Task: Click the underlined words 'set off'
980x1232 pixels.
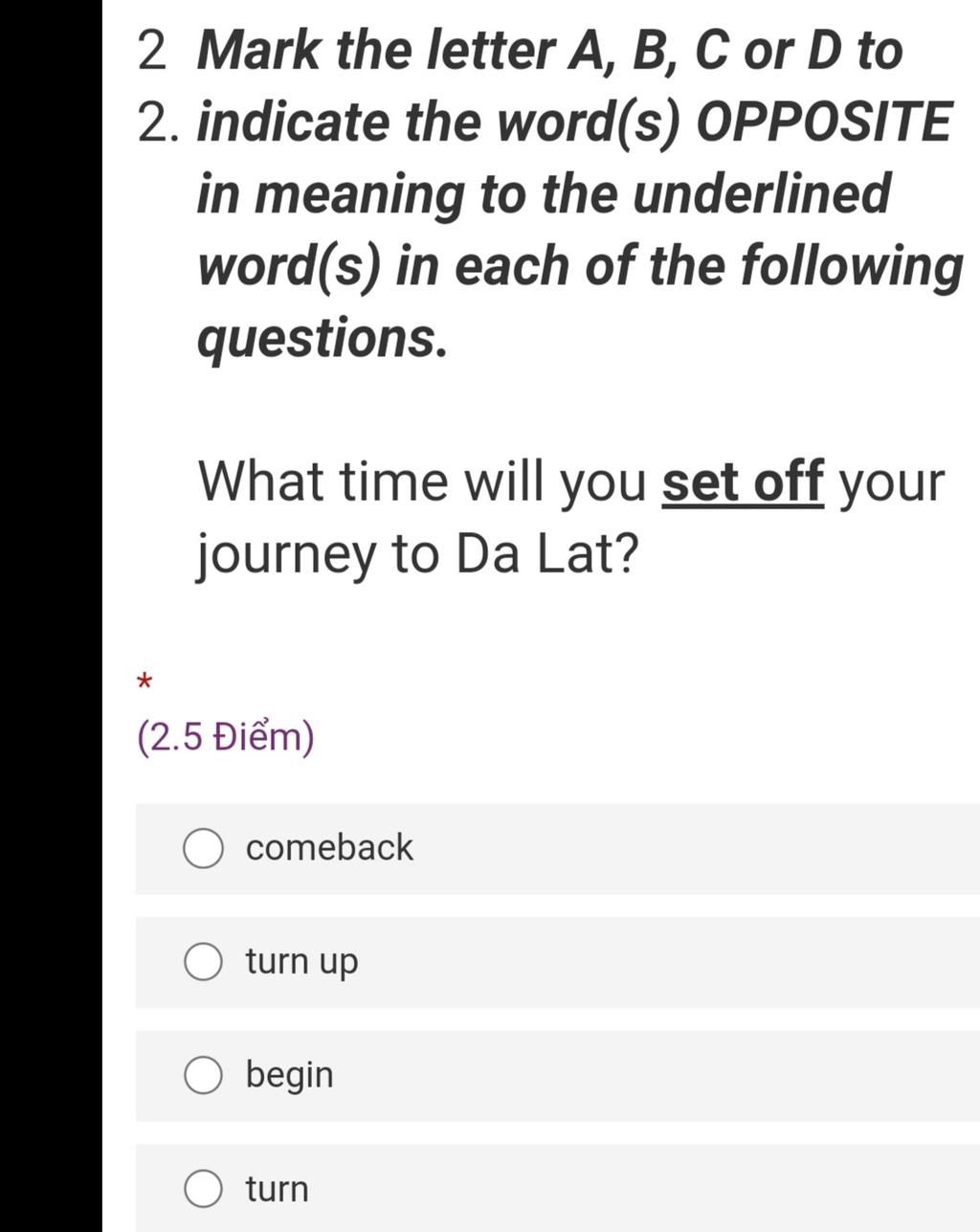Action: coord(743,482)
